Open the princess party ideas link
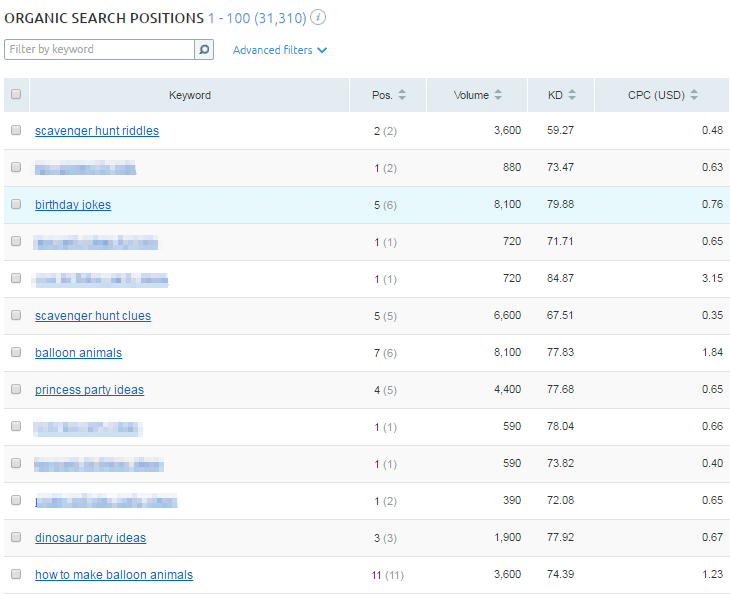 [x=89, y=390]
